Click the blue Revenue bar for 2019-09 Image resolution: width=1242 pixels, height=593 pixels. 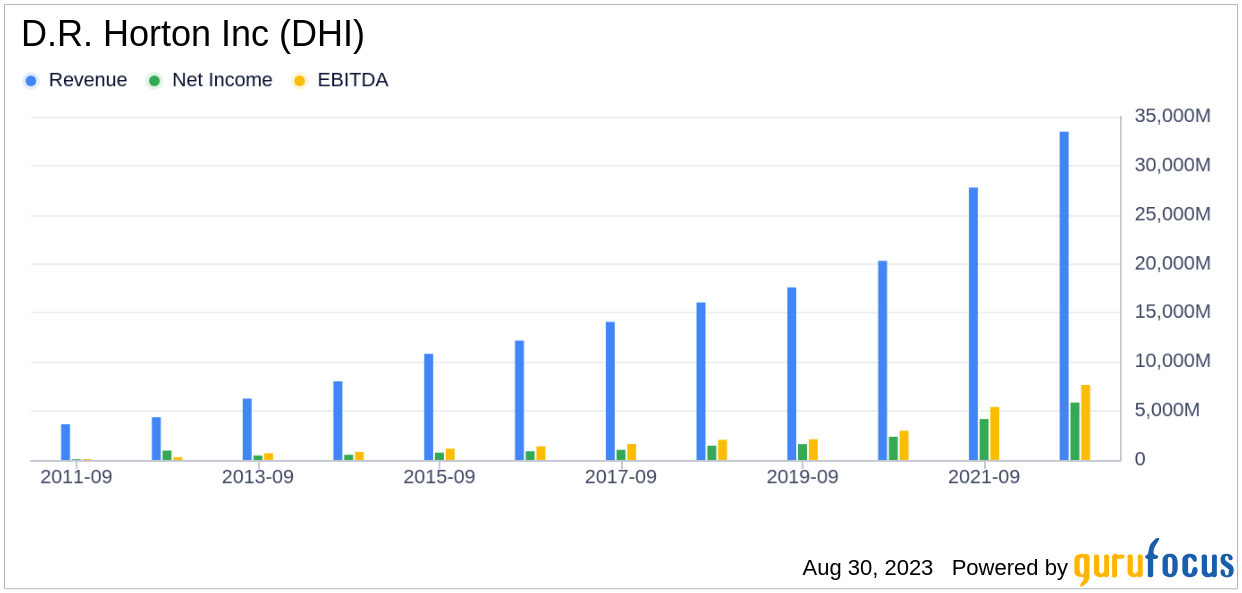[x=792, y=374]
